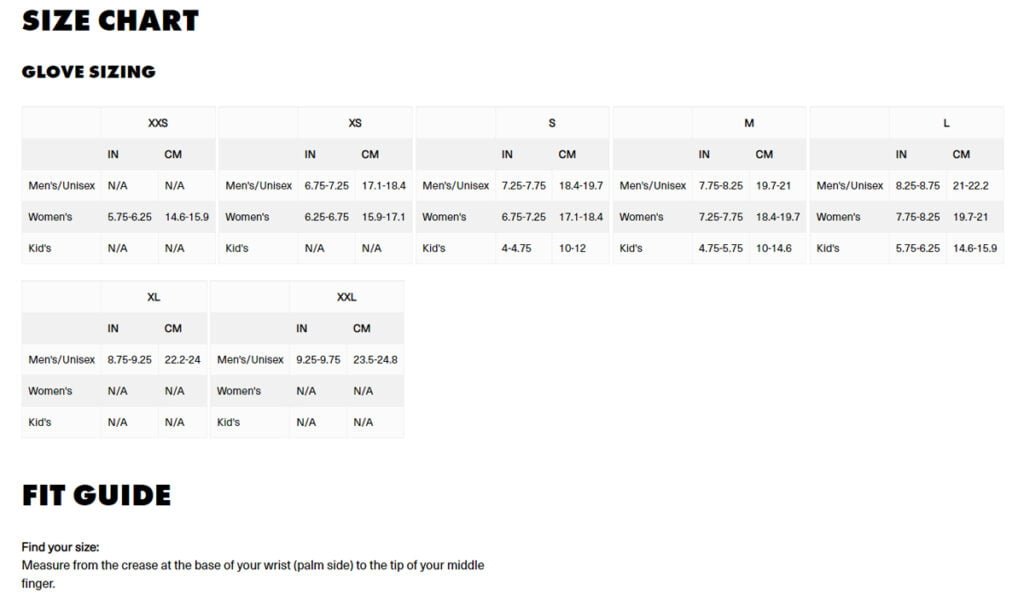Click the SIZE CHART heading

coord(110,21)
